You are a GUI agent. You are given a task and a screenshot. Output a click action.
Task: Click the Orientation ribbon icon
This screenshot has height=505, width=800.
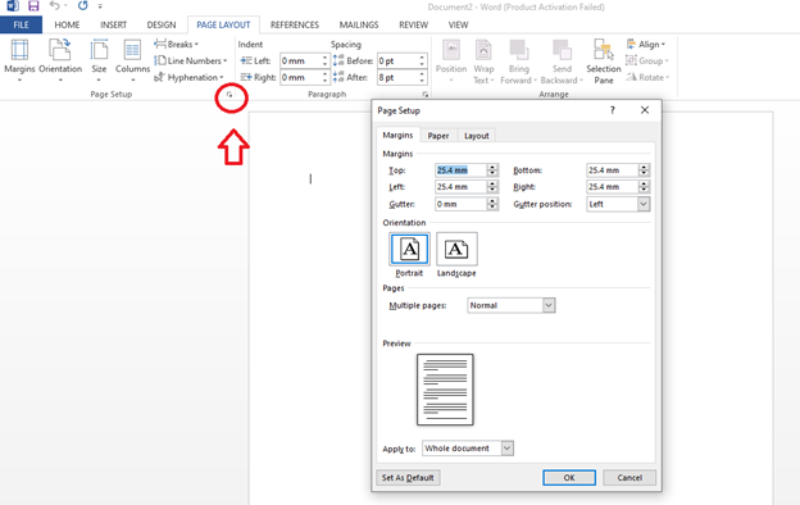[x=60, y=57]
